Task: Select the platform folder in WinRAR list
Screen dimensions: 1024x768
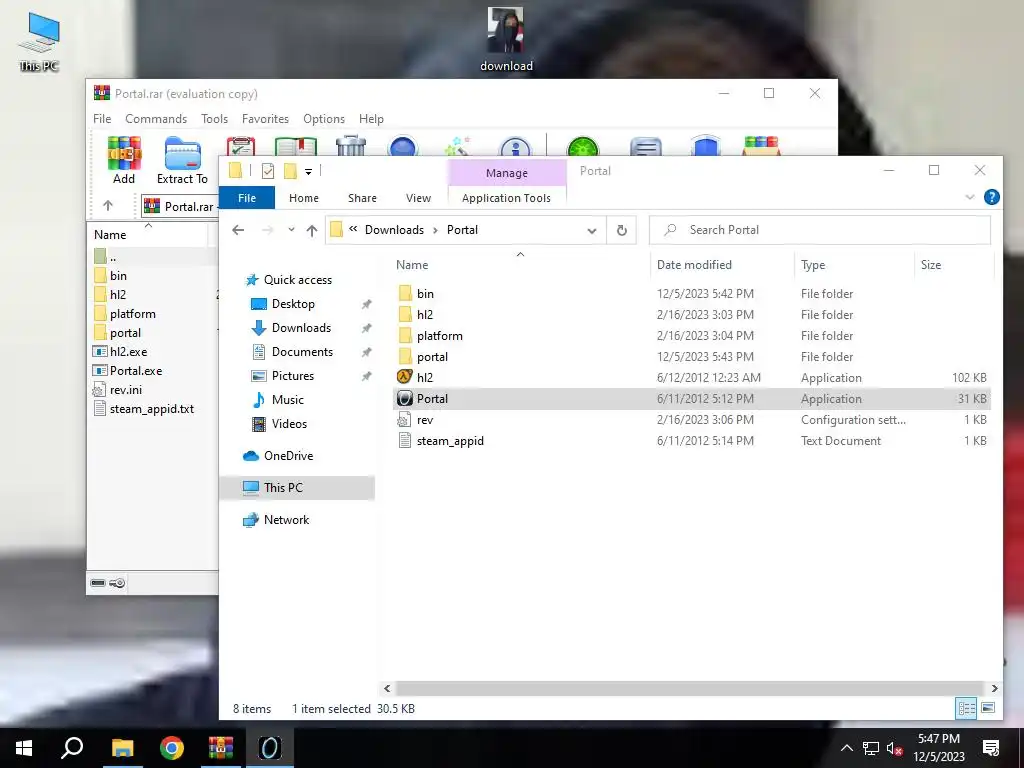Action: [125, 313]
